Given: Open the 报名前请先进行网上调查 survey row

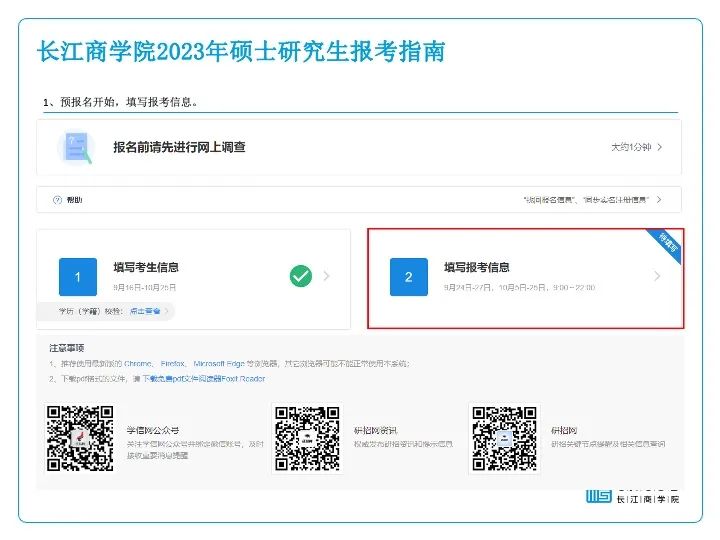Looking at the screenshot, I should pyautogui.click(x=359, y=147).
